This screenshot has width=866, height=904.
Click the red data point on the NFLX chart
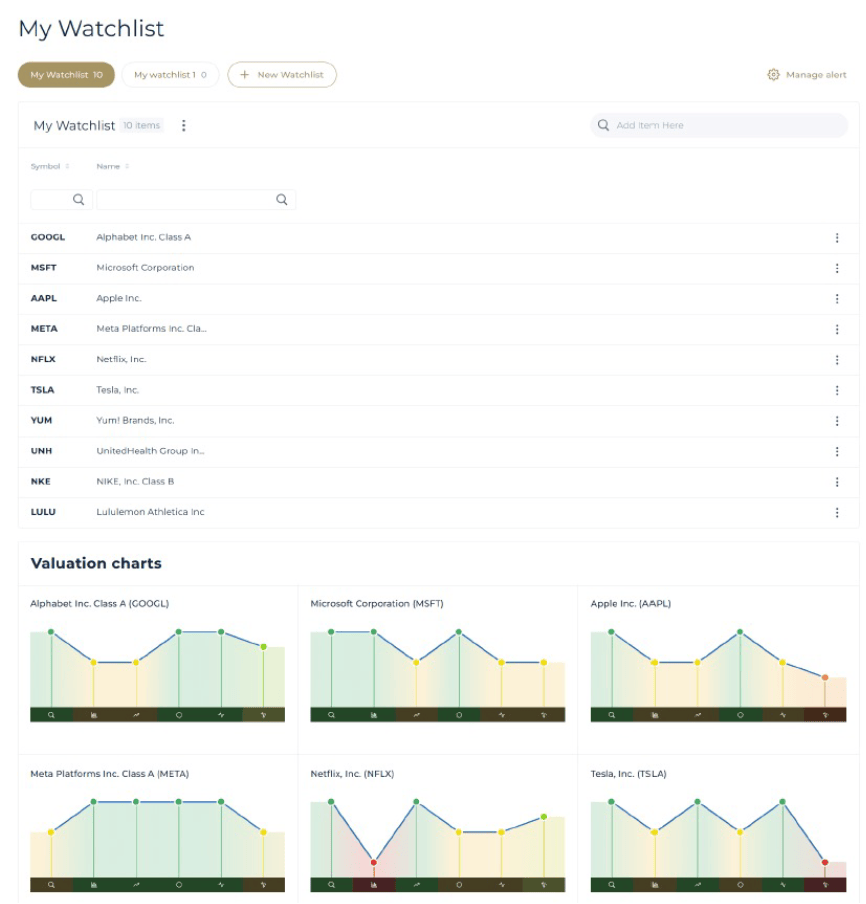tap(374, 862)
